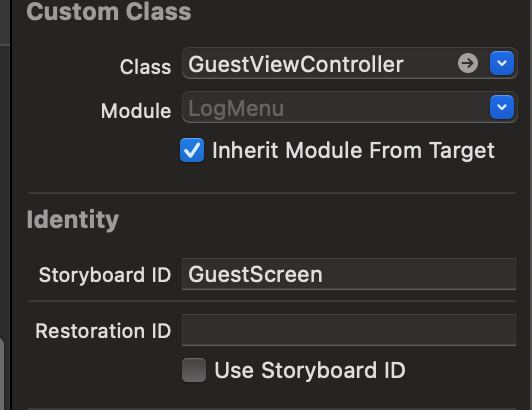Select the Module label text
This screenshot has width=532, height=410.
[x=136, y=111]
